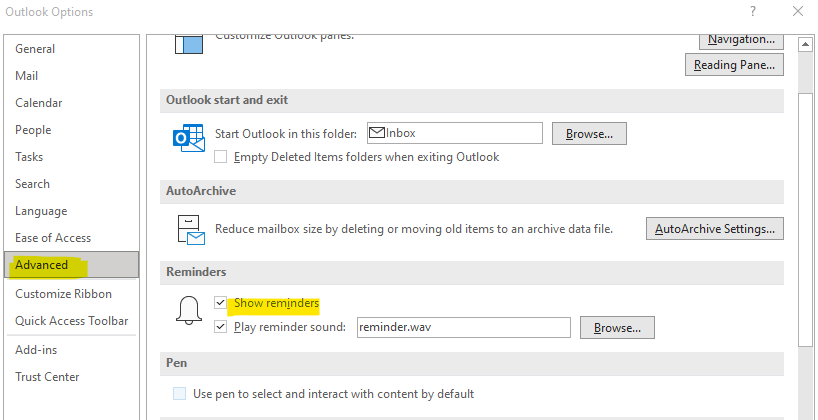This screenshot has width=818, height=420.
Task: Uncheck the Show reminders checkbox
Action: pos(221,303)
